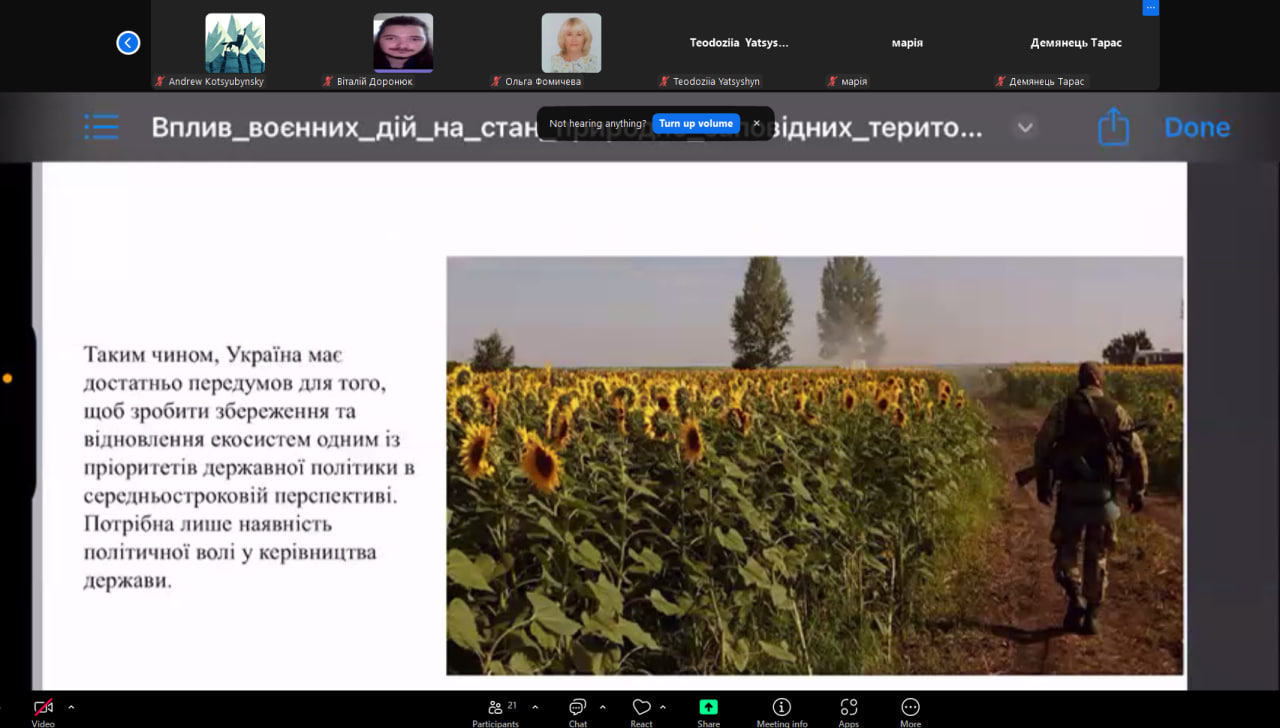Screen dimensions: 1280x728
Task: Open the Chat panel
Action: coord(577,709)
